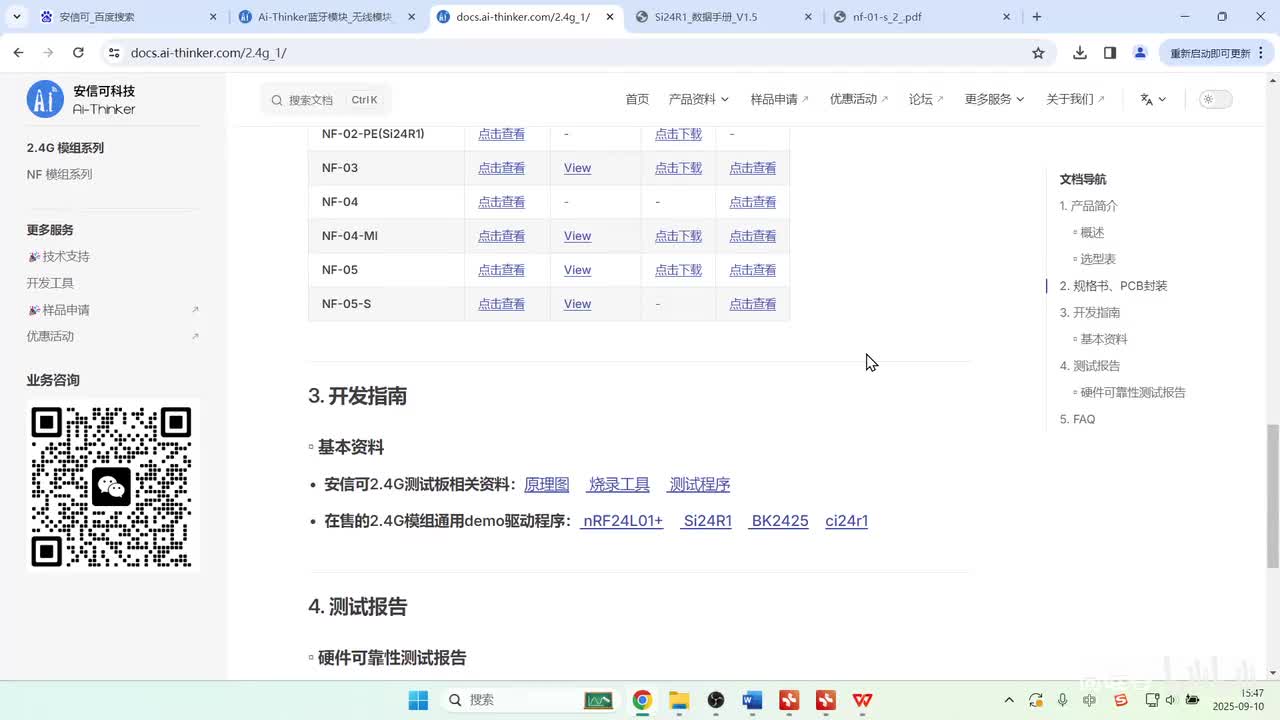Expand the 产品资料 navigation dropdown

(698, 99)
